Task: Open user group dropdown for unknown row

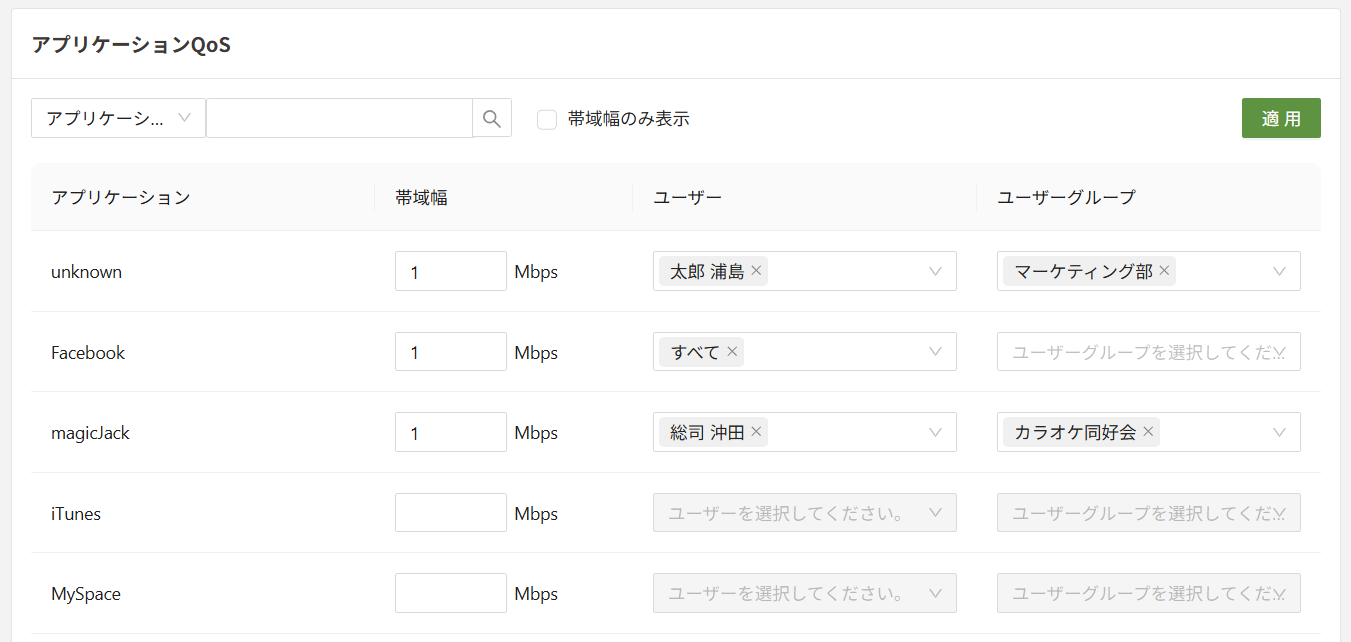Action: 1279,271
